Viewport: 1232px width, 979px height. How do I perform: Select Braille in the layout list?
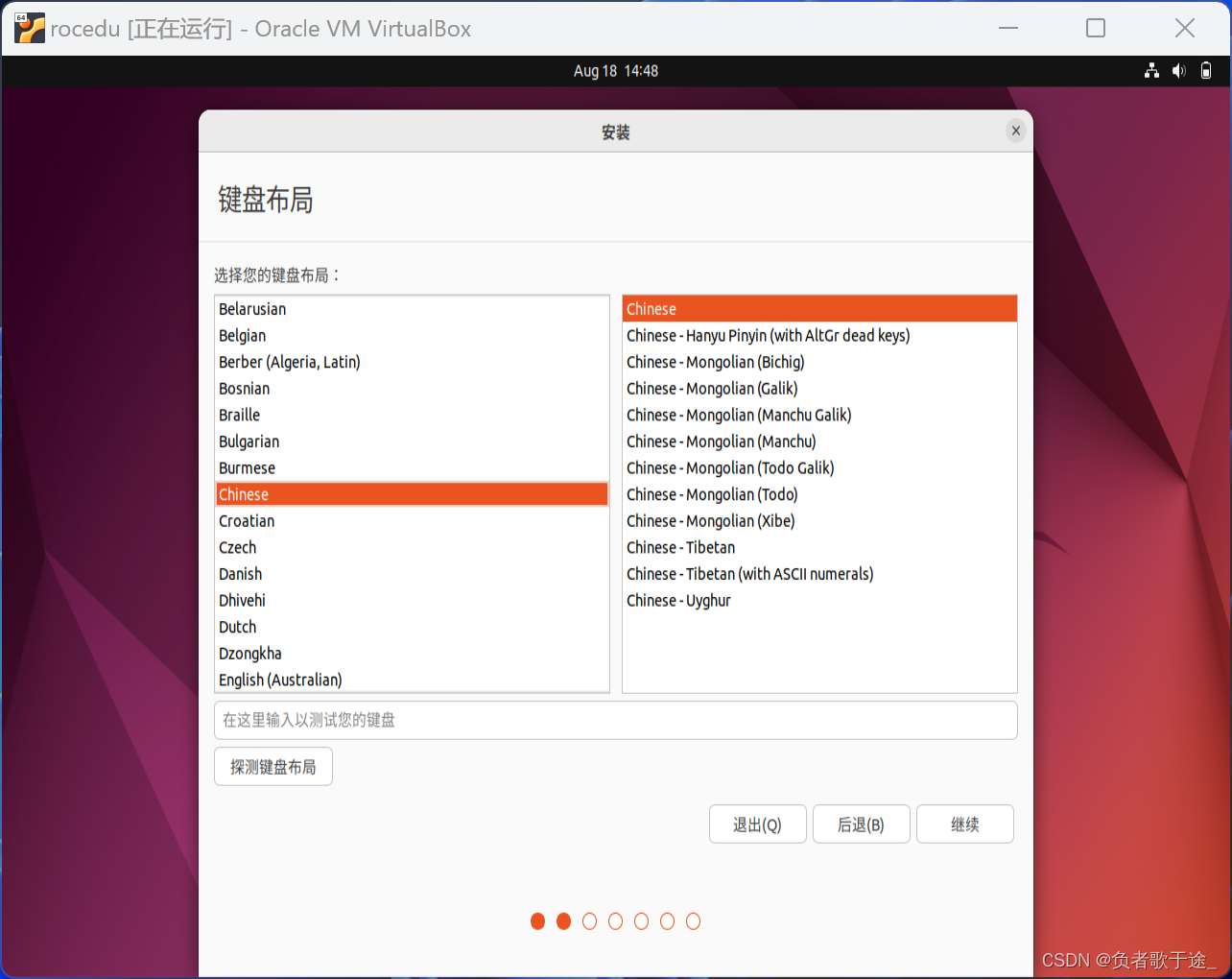click(x=413, y=415)
